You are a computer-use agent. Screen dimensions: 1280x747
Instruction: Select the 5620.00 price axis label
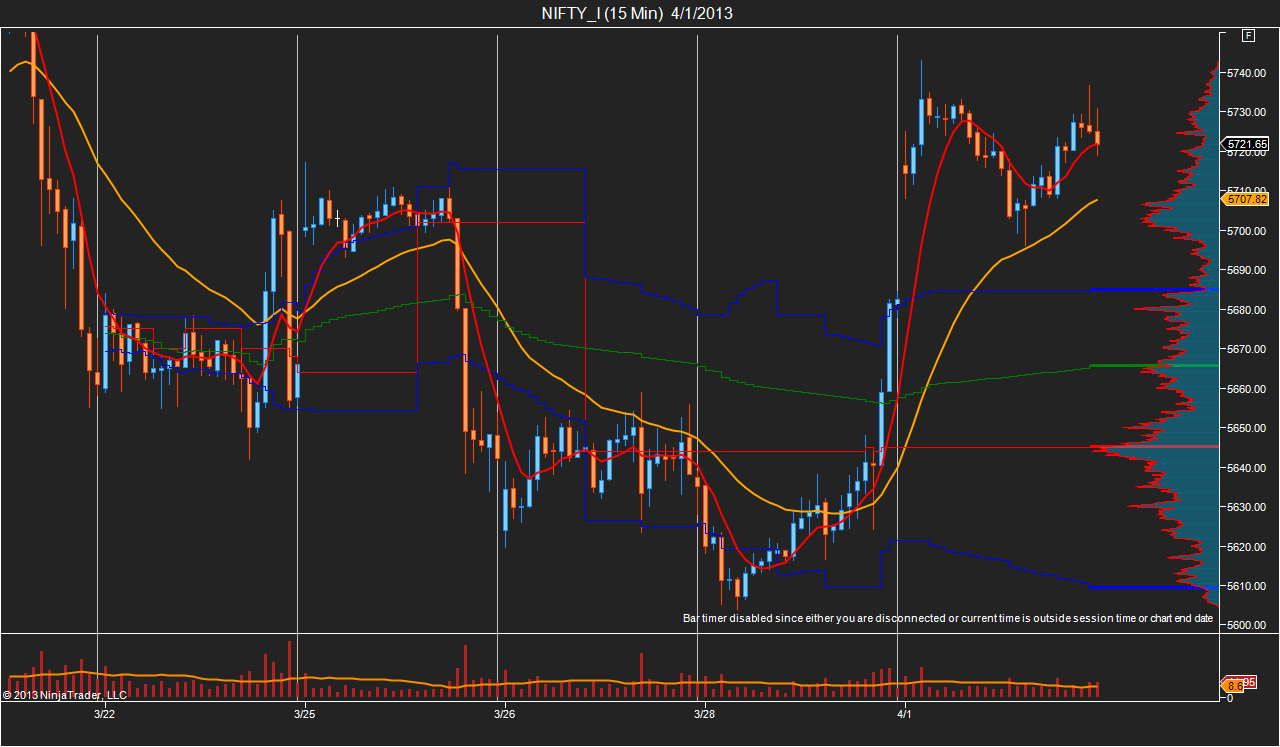tap(1248, 547)
